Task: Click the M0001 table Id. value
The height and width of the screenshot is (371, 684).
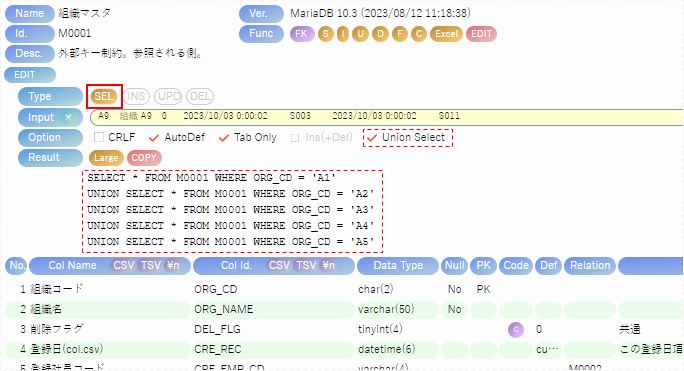Action: tap(75, 34)
